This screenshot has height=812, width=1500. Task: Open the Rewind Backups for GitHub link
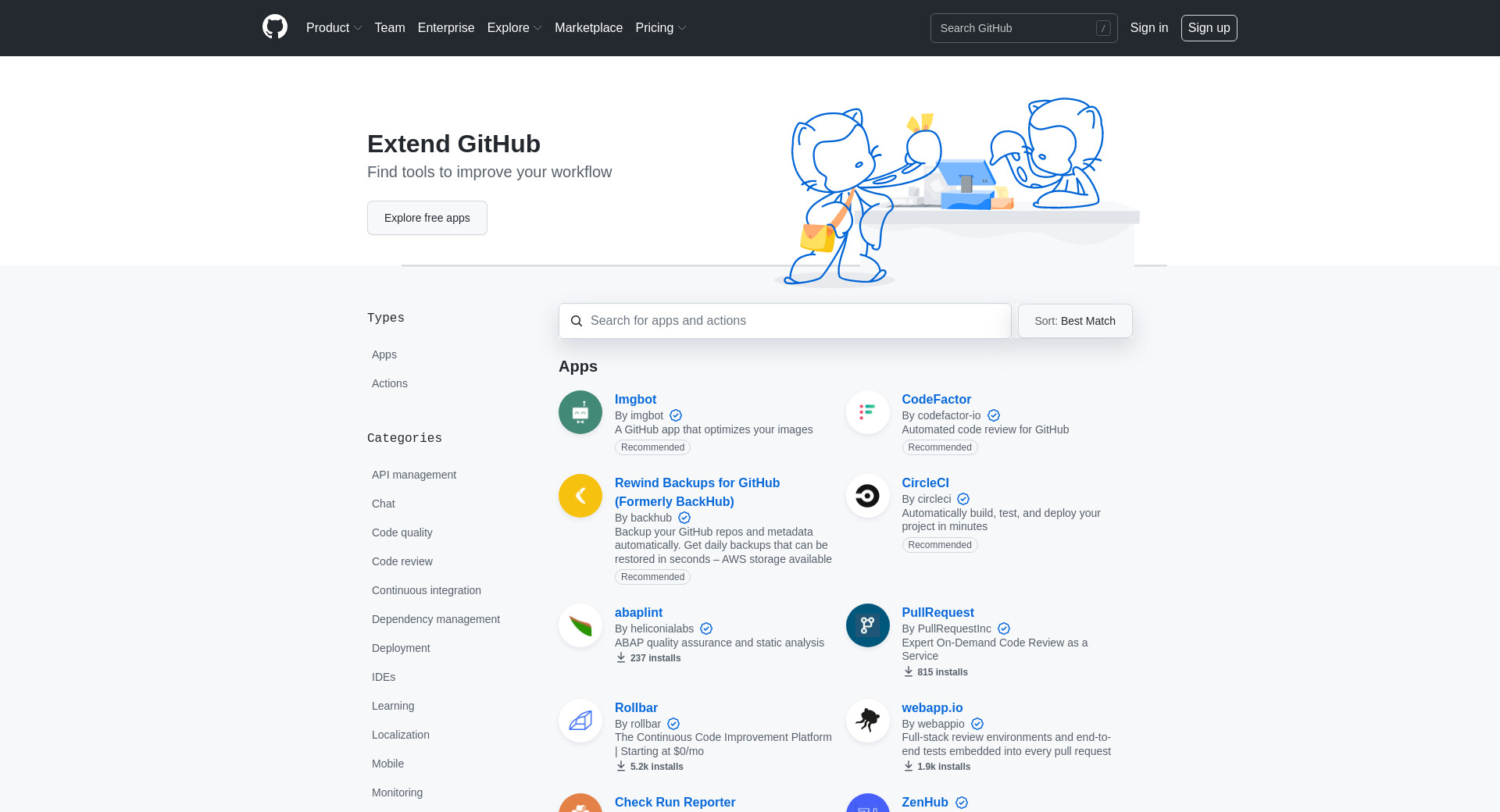[x=697, y=492]
